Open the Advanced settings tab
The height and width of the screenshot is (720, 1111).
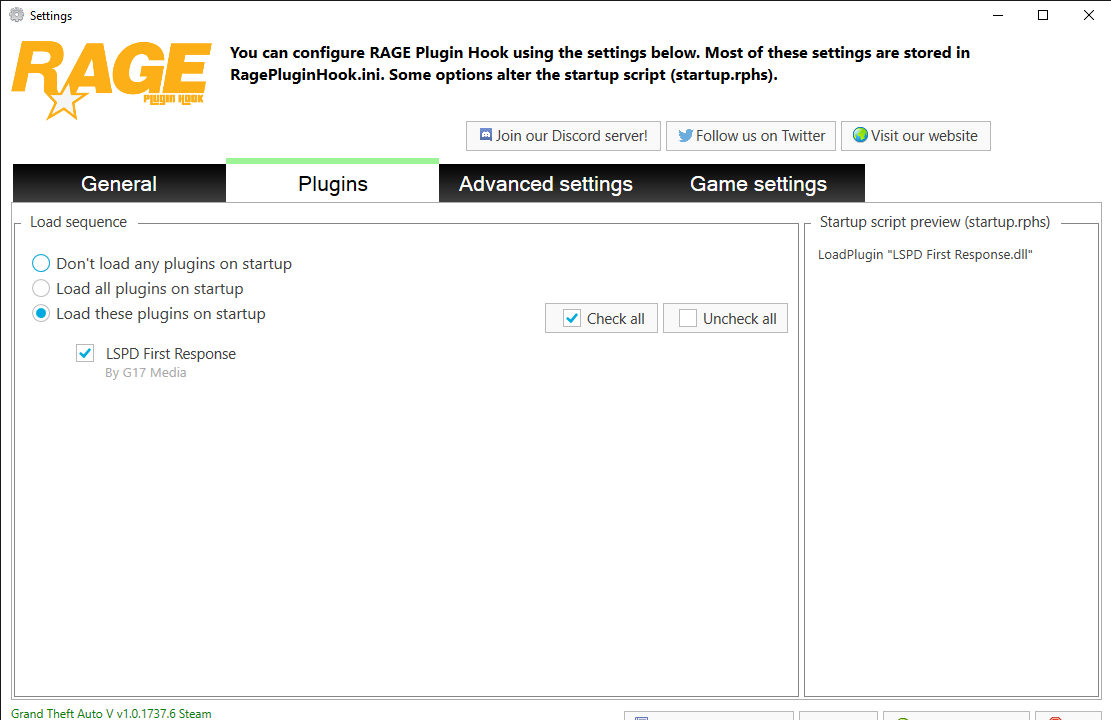coord(546,184)
